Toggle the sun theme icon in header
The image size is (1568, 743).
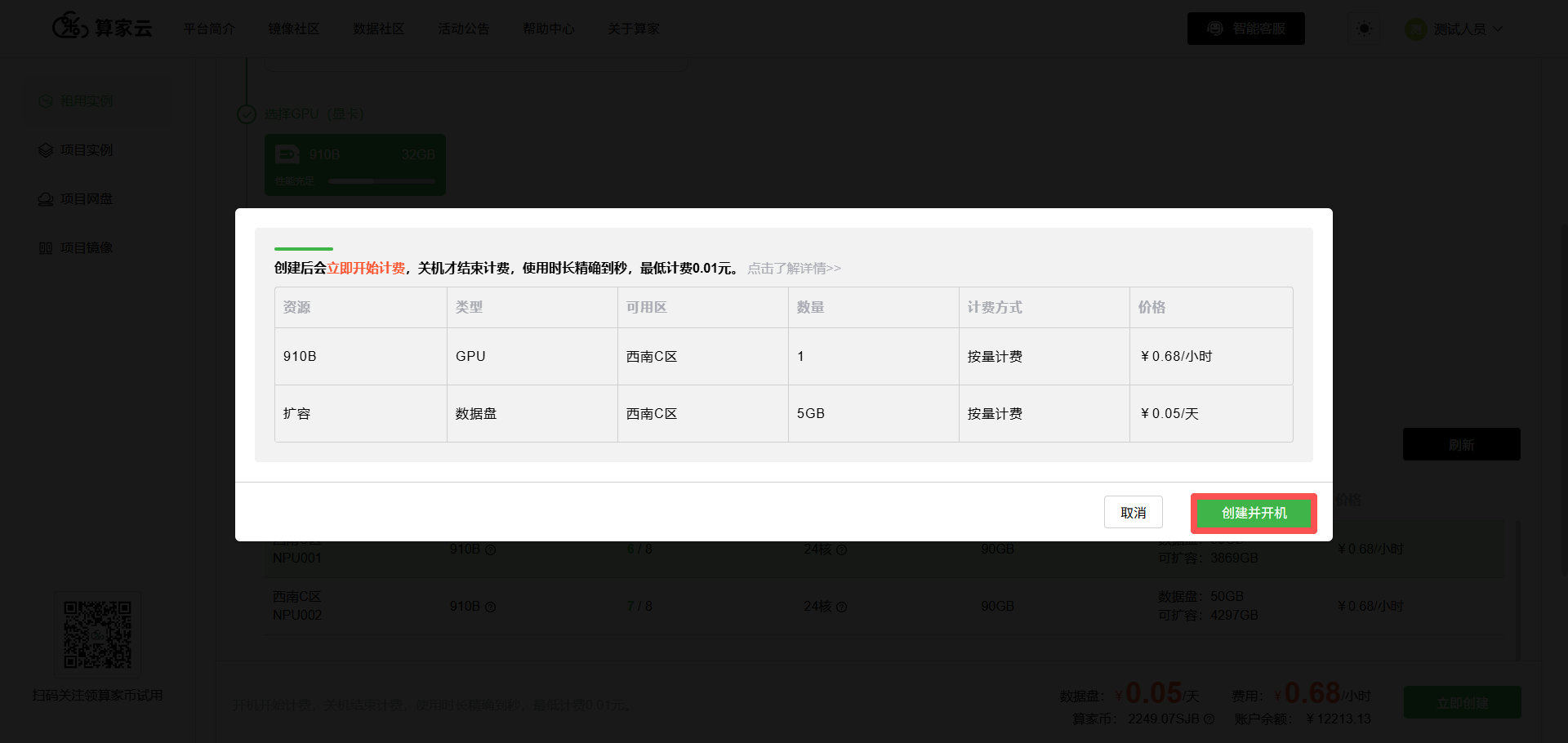pos(1364,29)
